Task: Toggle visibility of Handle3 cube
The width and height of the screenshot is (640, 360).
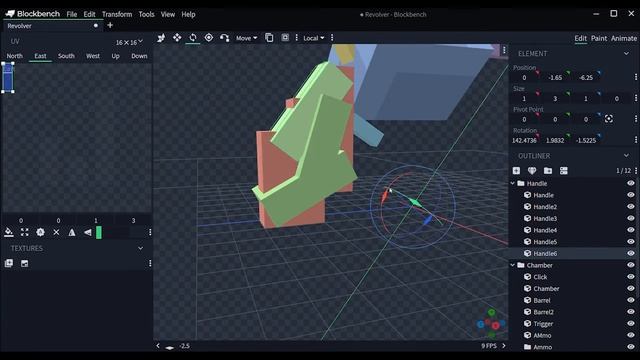Action: [x=631, y=218]
